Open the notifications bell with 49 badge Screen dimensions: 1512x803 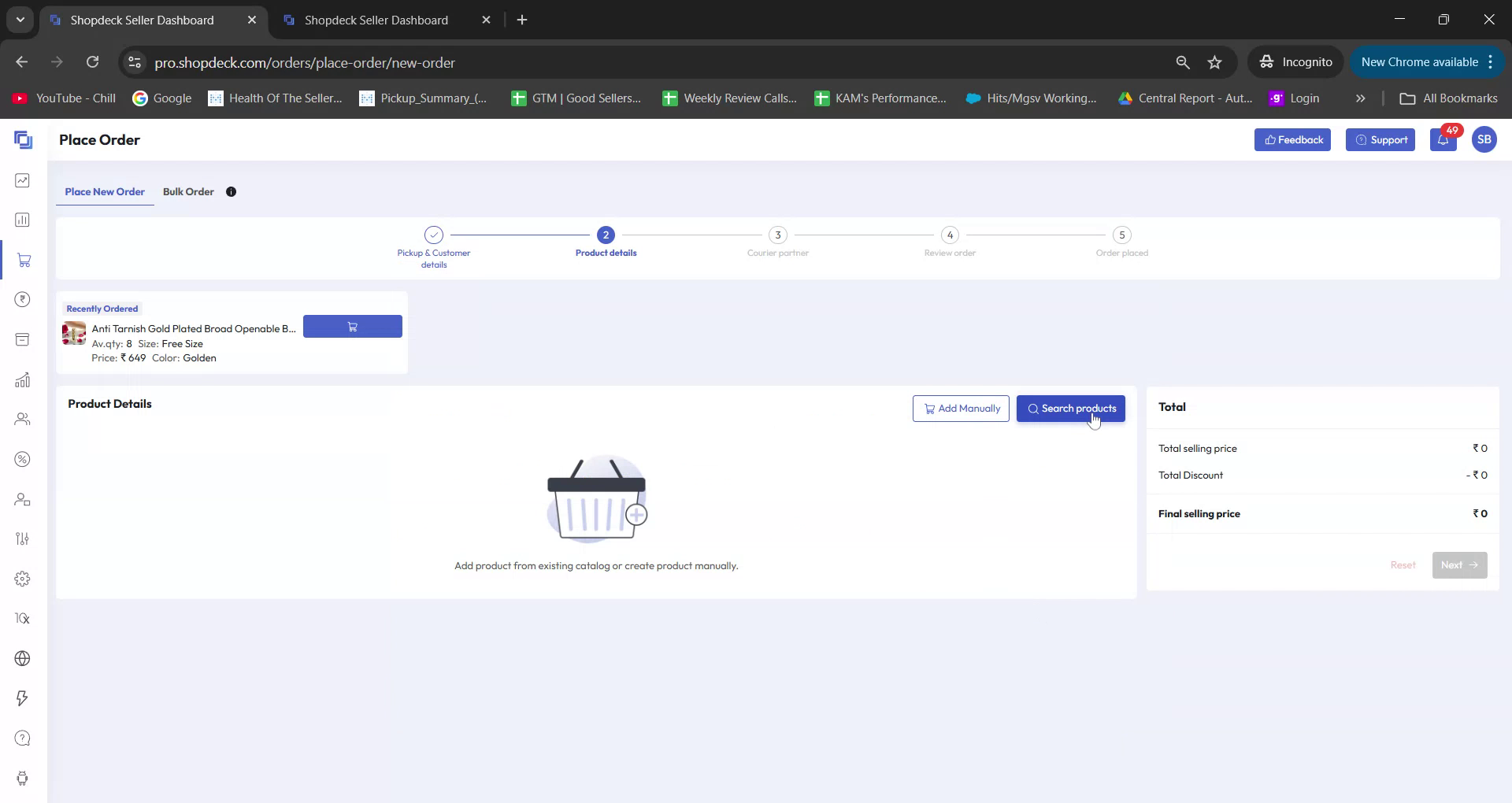(1443, 140)
